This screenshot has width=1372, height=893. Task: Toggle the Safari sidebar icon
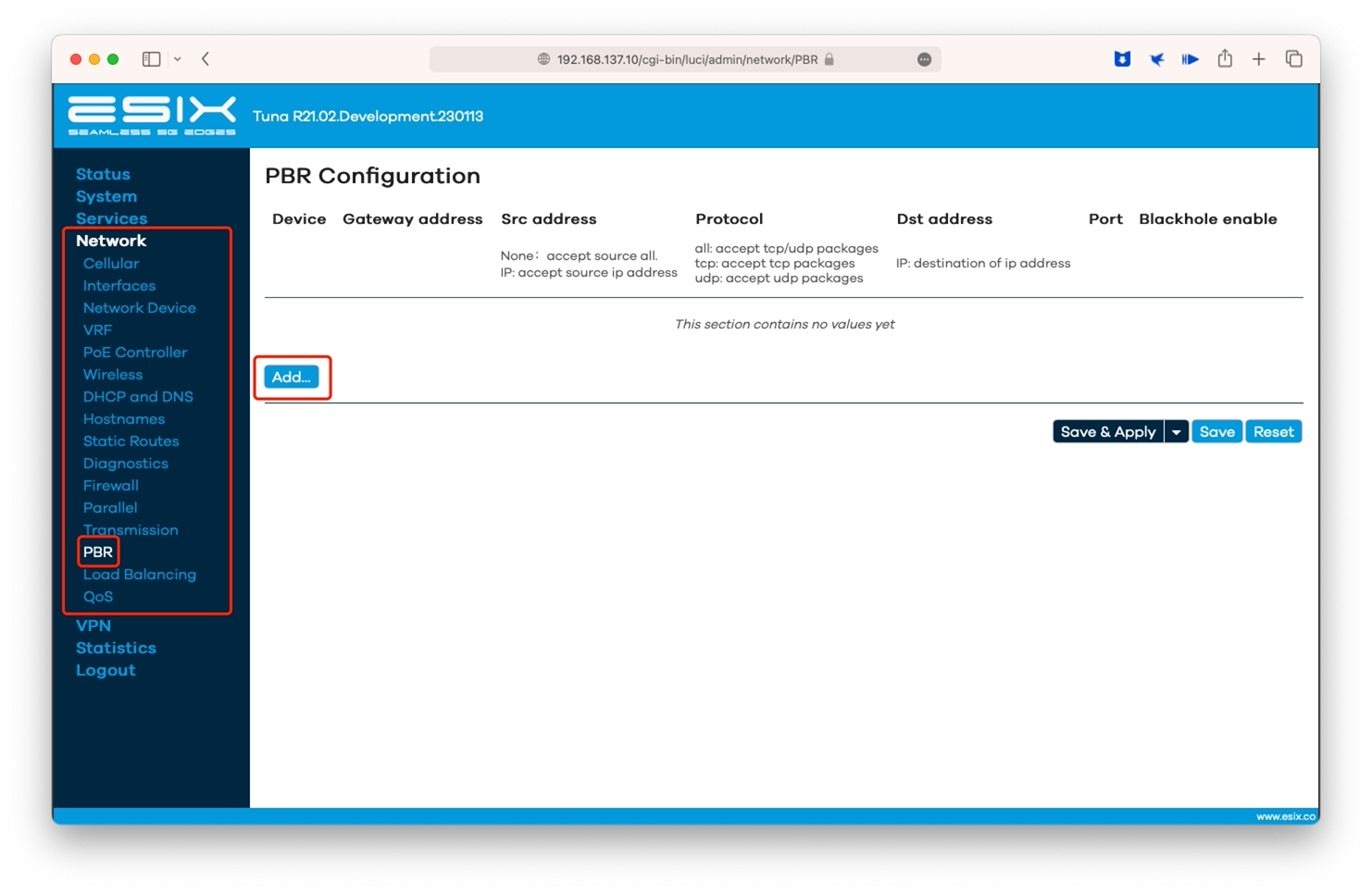click(152, 59)
